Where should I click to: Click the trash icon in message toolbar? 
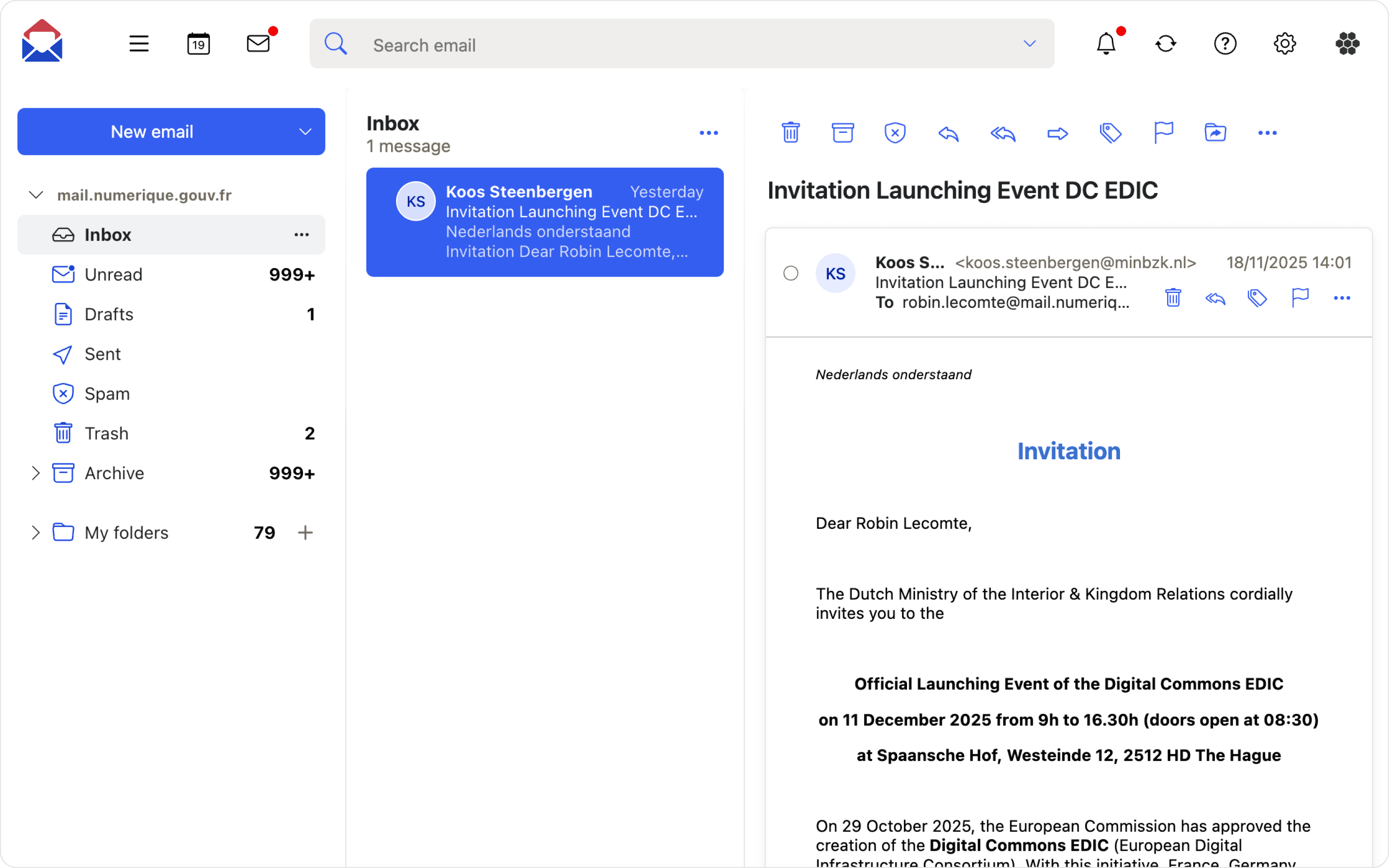[x=790, y=133]
